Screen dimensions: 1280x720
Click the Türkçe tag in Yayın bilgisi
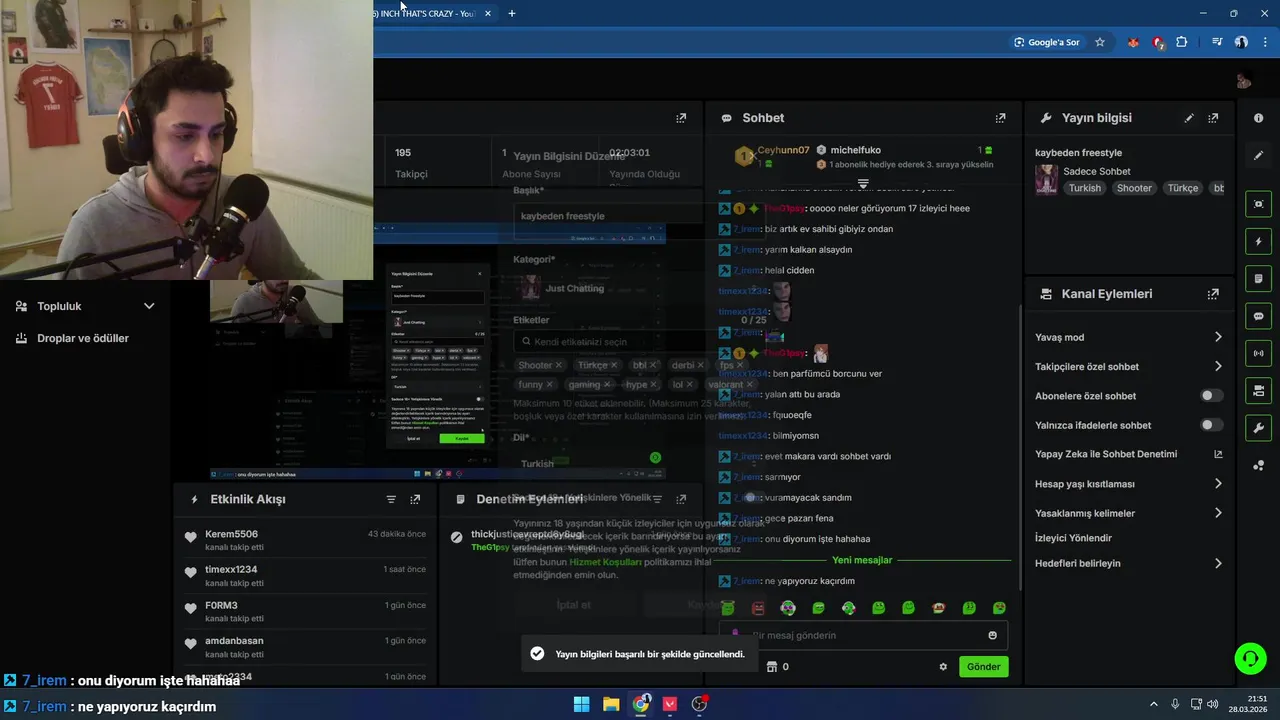click(x=1183, y=188)
